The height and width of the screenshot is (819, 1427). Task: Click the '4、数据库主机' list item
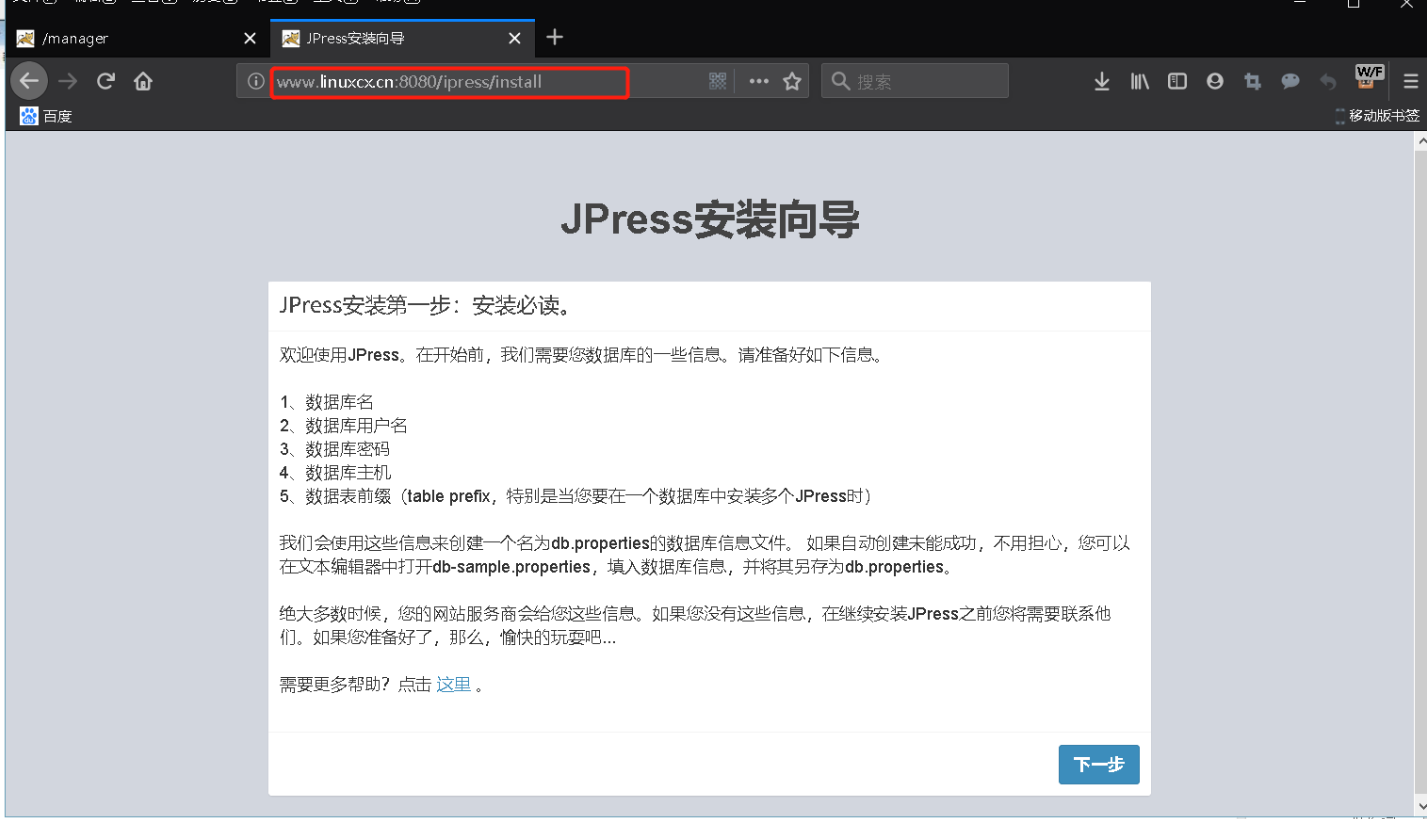pos(335,473)
